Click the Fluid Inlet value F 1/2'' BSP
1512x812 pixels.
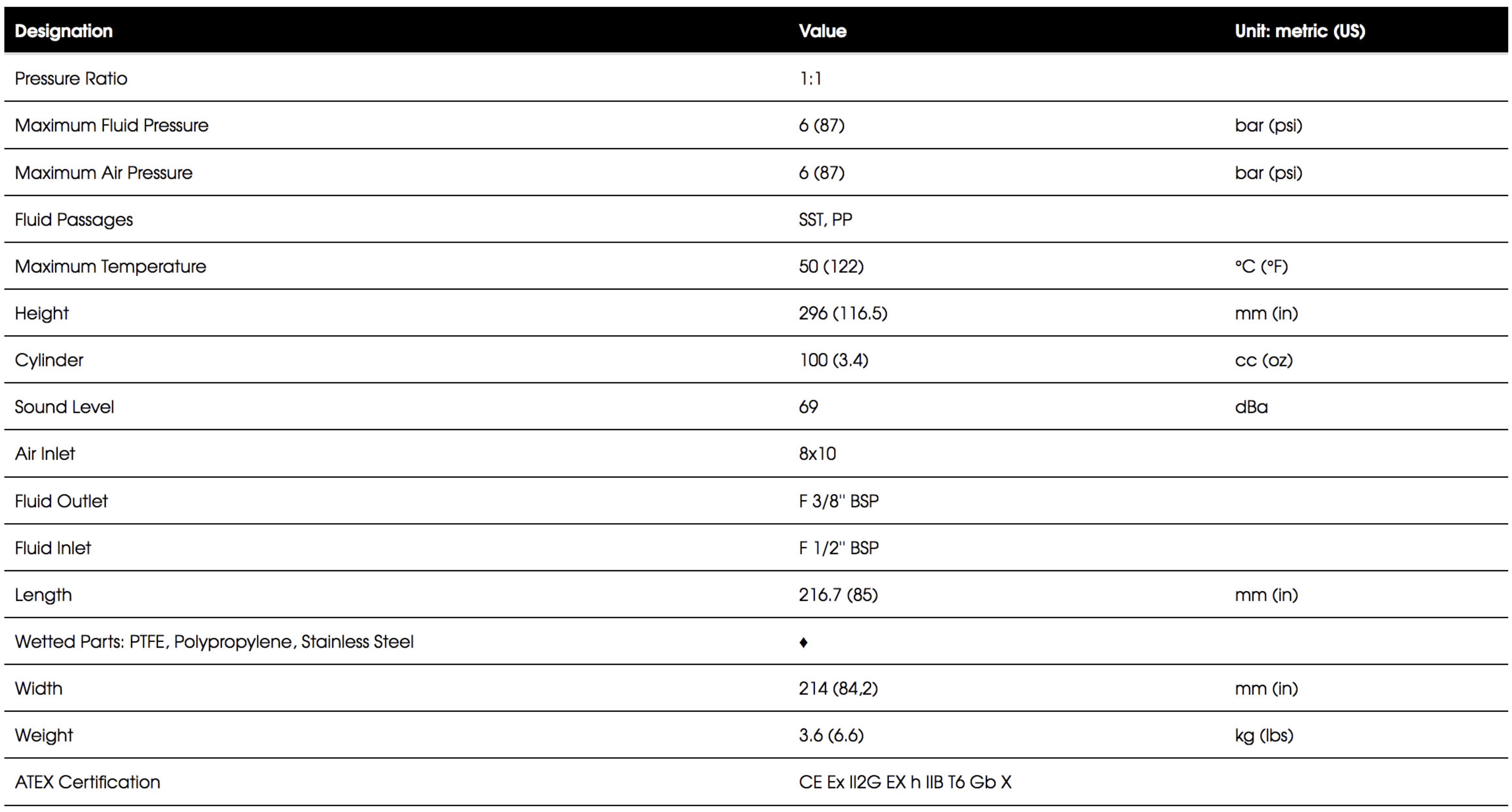(839, 548)
